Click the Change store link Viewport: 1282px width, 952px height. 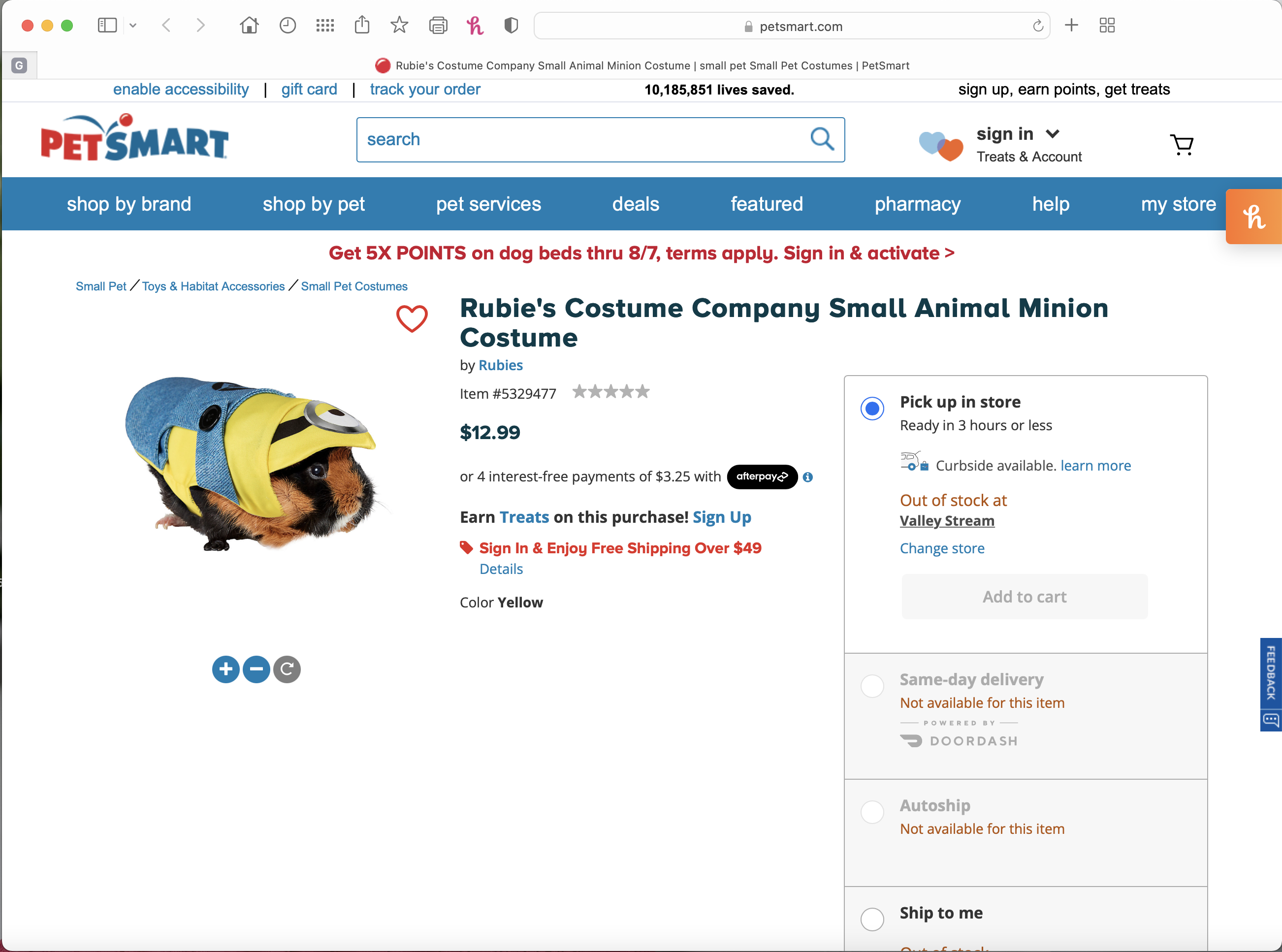pos(942,548)
